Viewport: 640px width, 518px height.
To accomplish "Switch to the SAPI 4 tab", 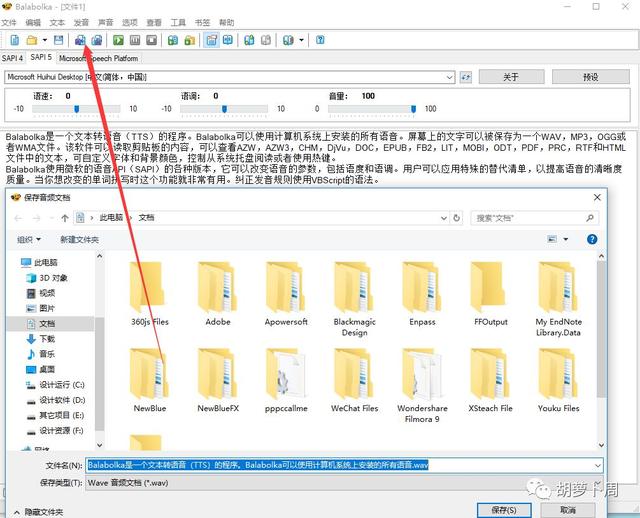I will click(12, 58).
